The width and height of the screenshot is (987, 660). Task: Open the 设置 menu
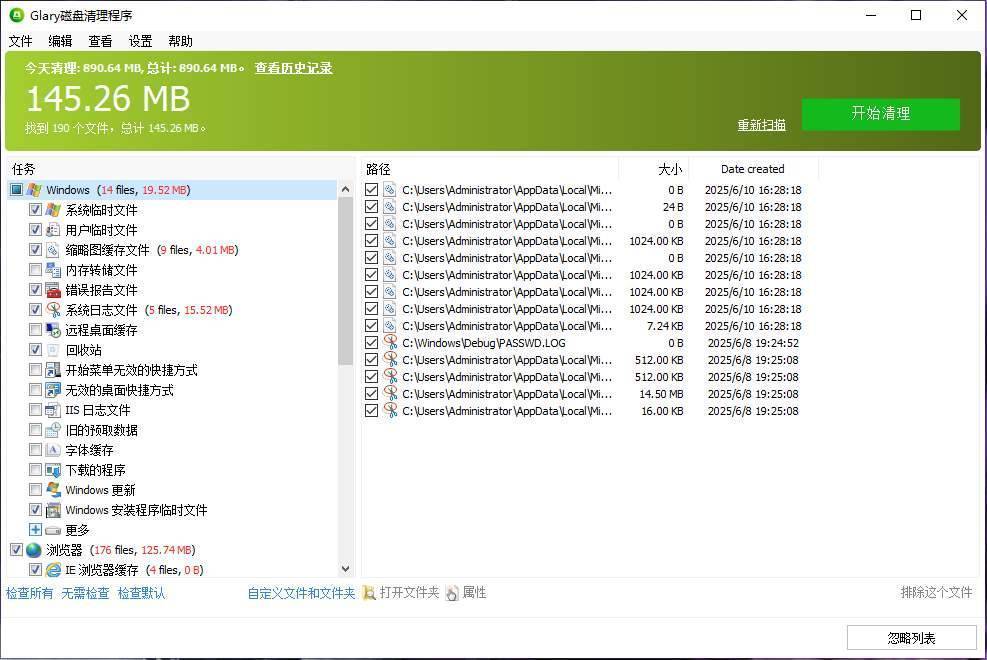(140, 41)
